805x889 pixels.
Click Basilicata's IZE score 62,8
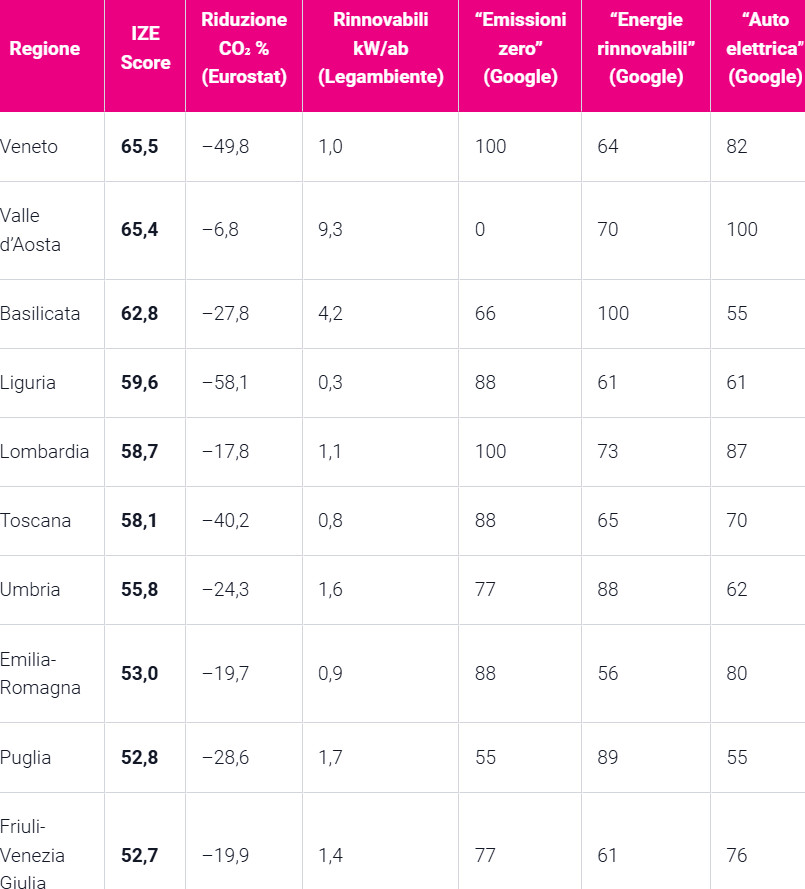click(139, 314)
